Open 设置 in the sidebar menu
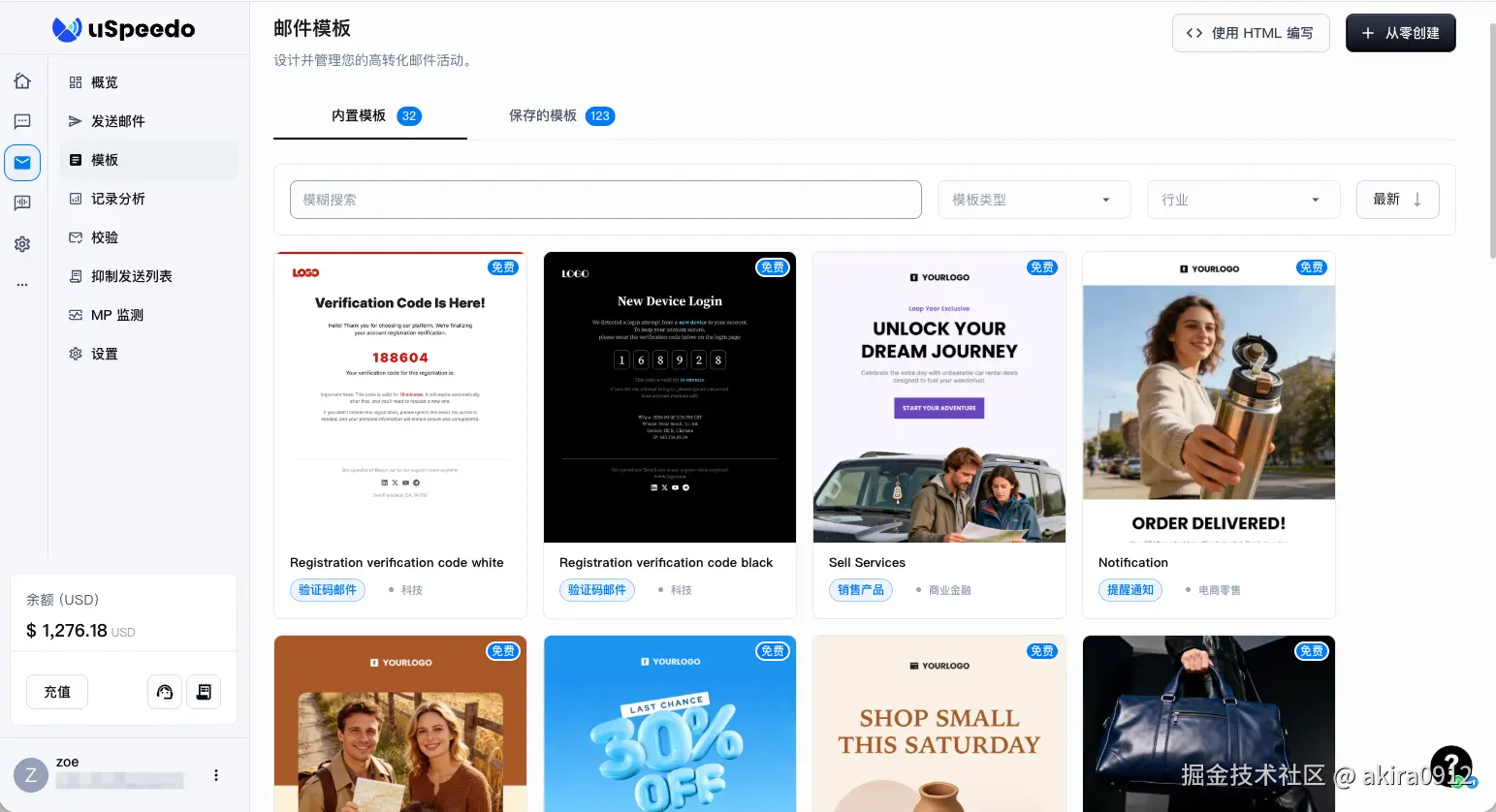 click(x=149, y=354)
